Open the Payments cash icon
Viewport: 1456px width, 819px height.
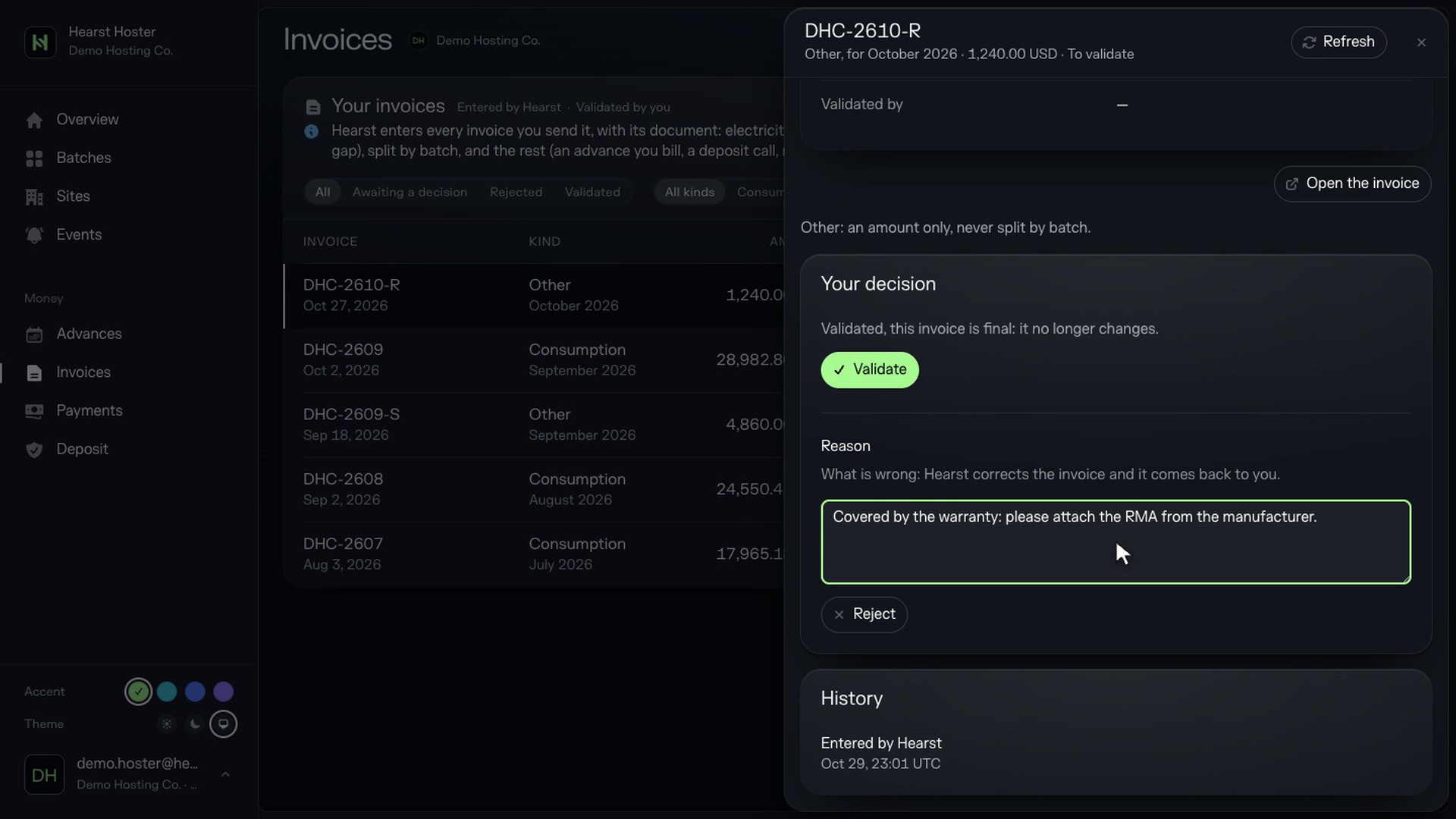(x=34, y=411)
